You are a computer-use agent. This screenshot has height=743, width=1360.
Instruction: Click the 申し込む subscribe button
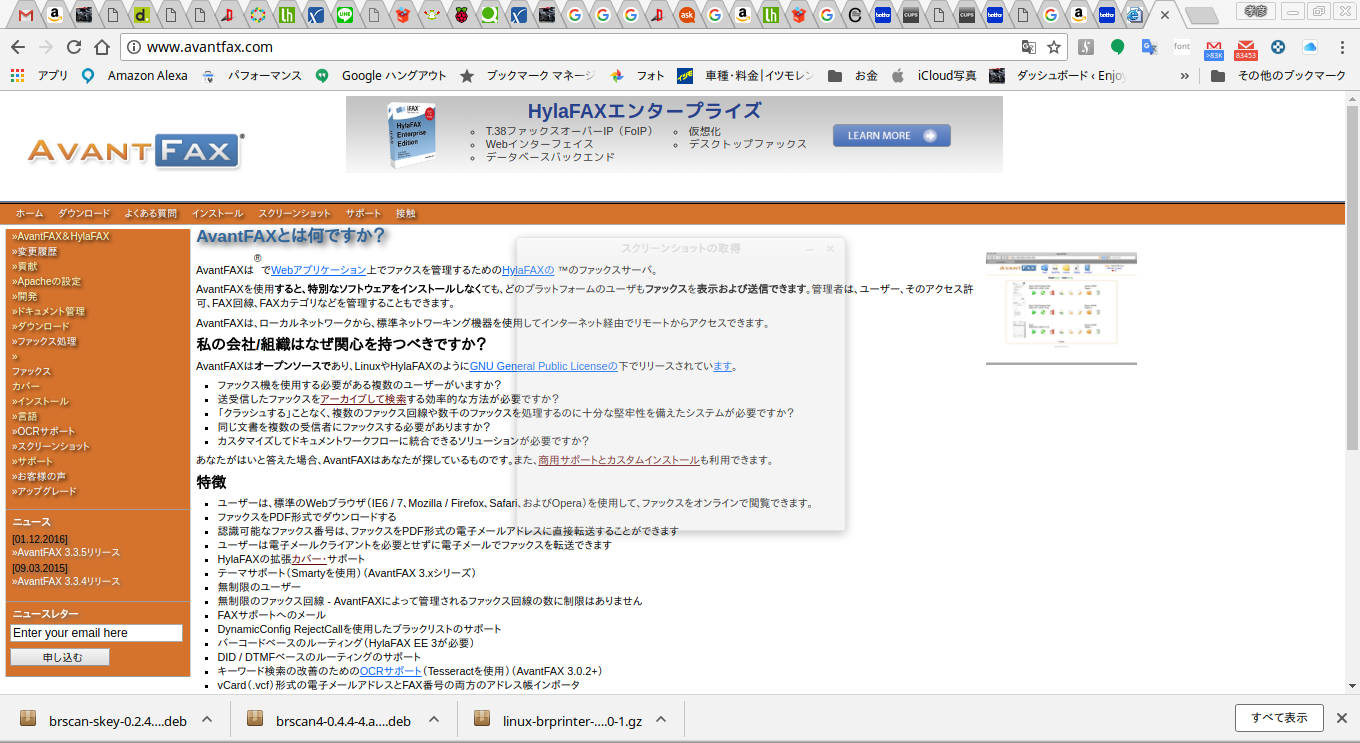60,657
